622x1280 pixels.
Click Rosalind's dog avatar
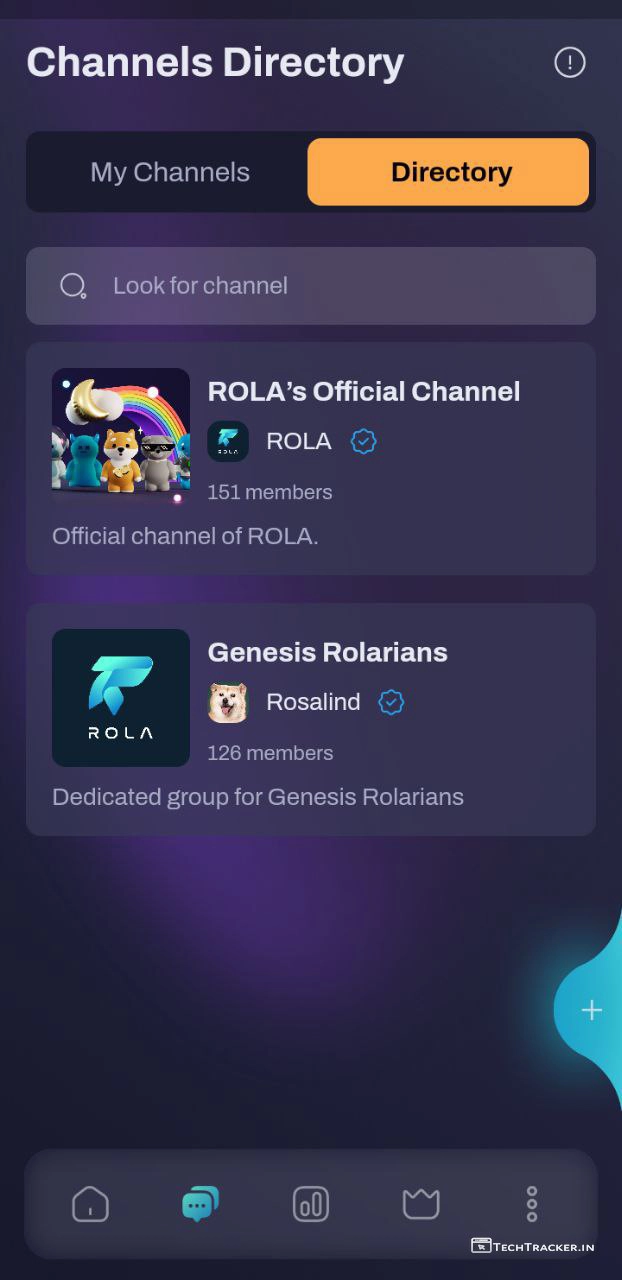(x=228, y=702)
